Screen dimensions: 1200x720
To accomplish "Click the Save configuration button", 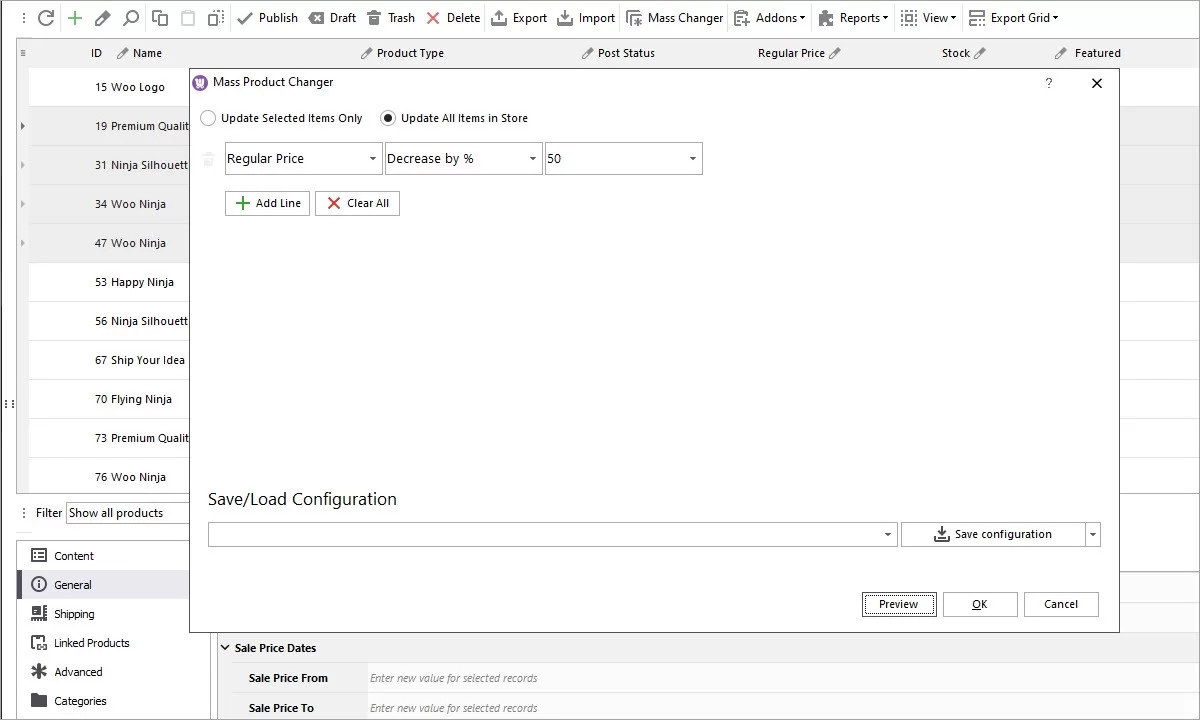I will tap(994, 533).
